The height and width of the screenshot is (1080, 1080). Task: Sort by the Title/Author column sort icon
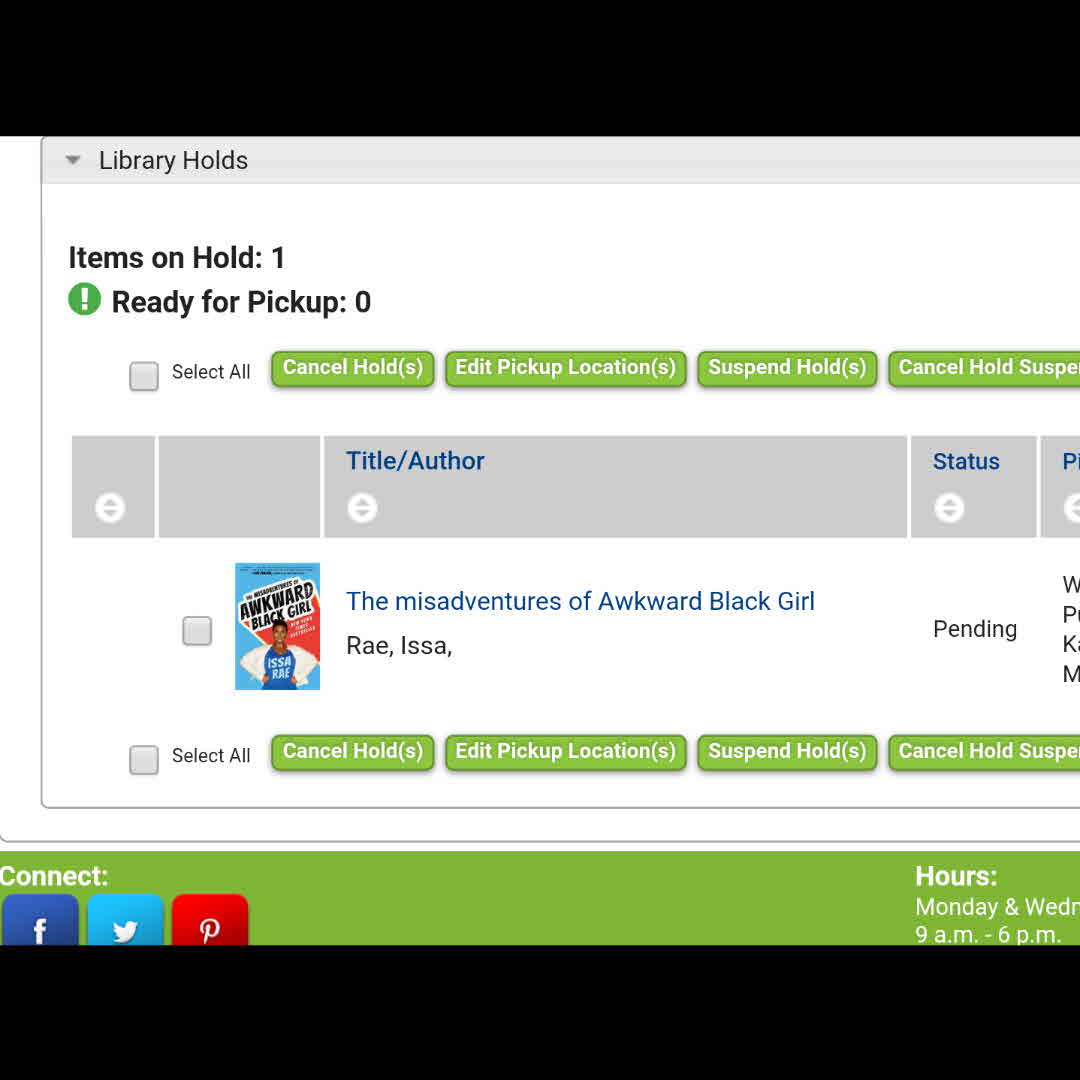(362, 508)
